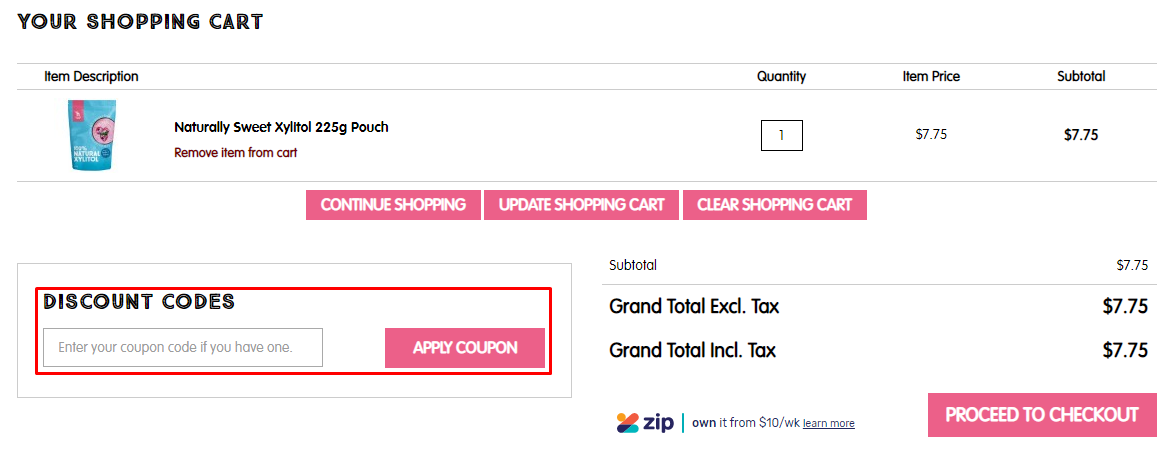
Task: Remove item from cart
Action: (x=236, y=152)
